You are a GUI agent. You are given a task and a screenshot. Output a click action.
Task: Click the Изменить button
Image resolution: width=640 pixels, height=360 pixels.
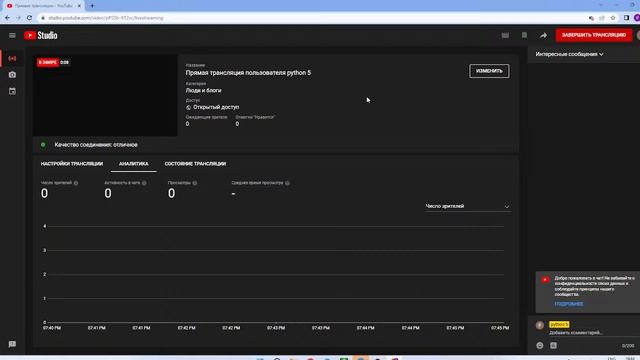(489, 71)
